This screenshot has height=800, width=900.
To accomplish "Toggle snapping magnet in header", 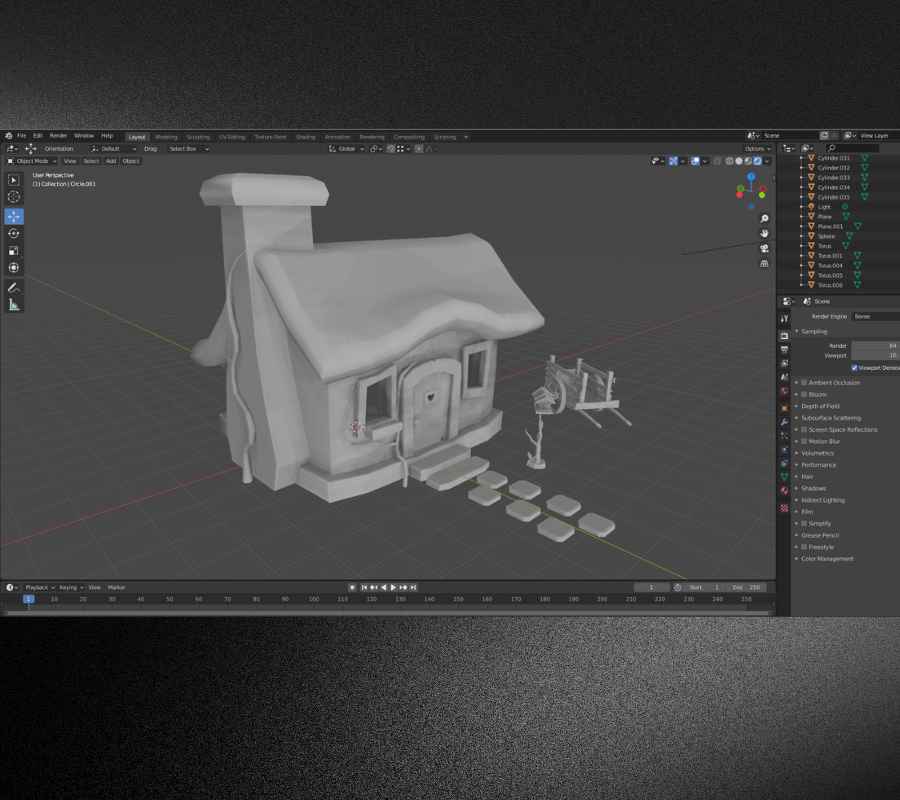I will point(390,149).
